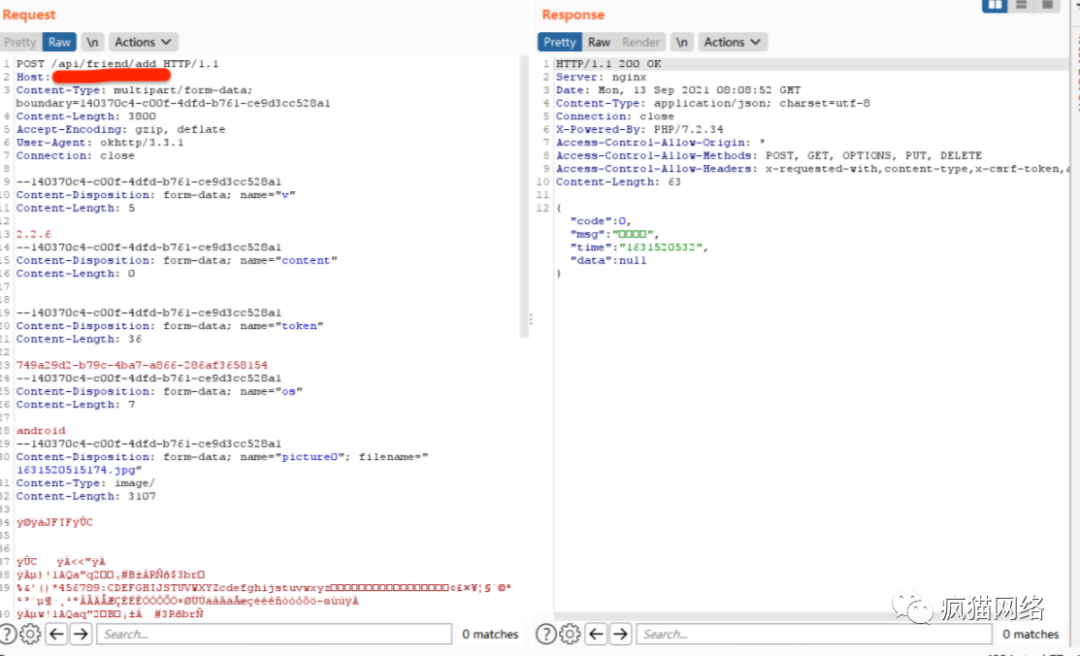The image size is (1080, 656).
Task: Focus the Request search field
Action: [274, 634]
